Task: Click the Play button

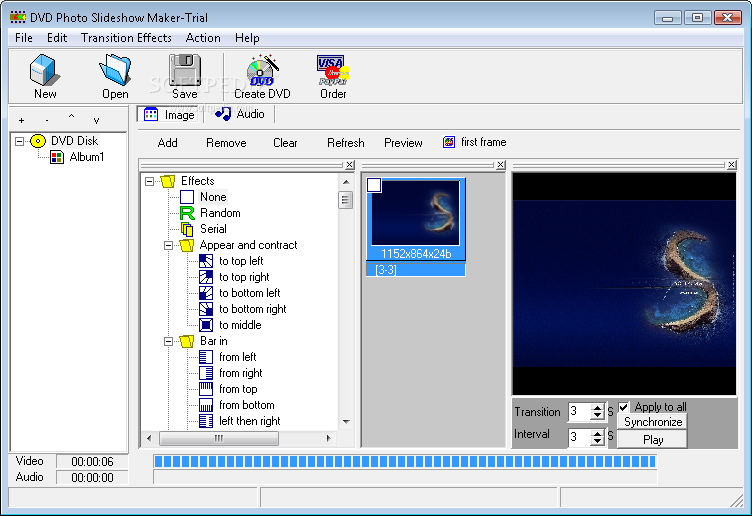Action: [653, 440]
